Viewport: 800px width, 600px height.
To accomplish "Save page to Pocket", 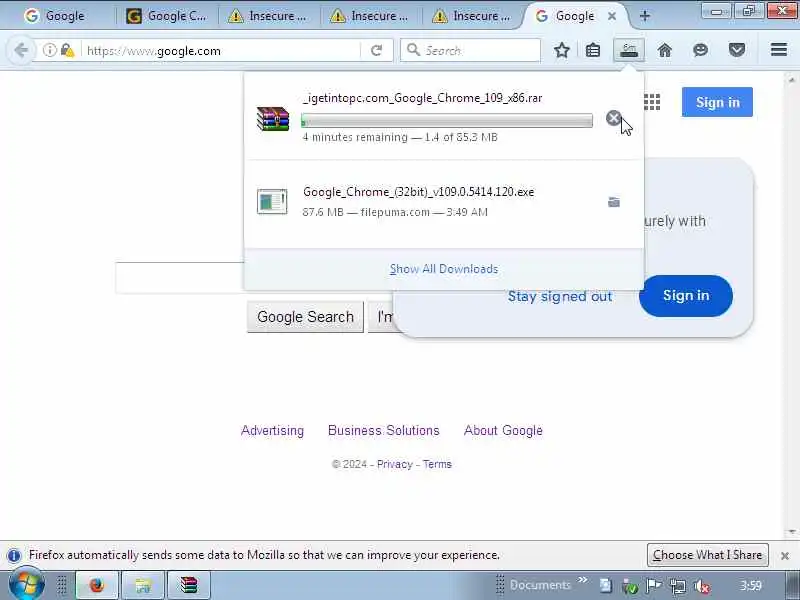I will [737, 50].
